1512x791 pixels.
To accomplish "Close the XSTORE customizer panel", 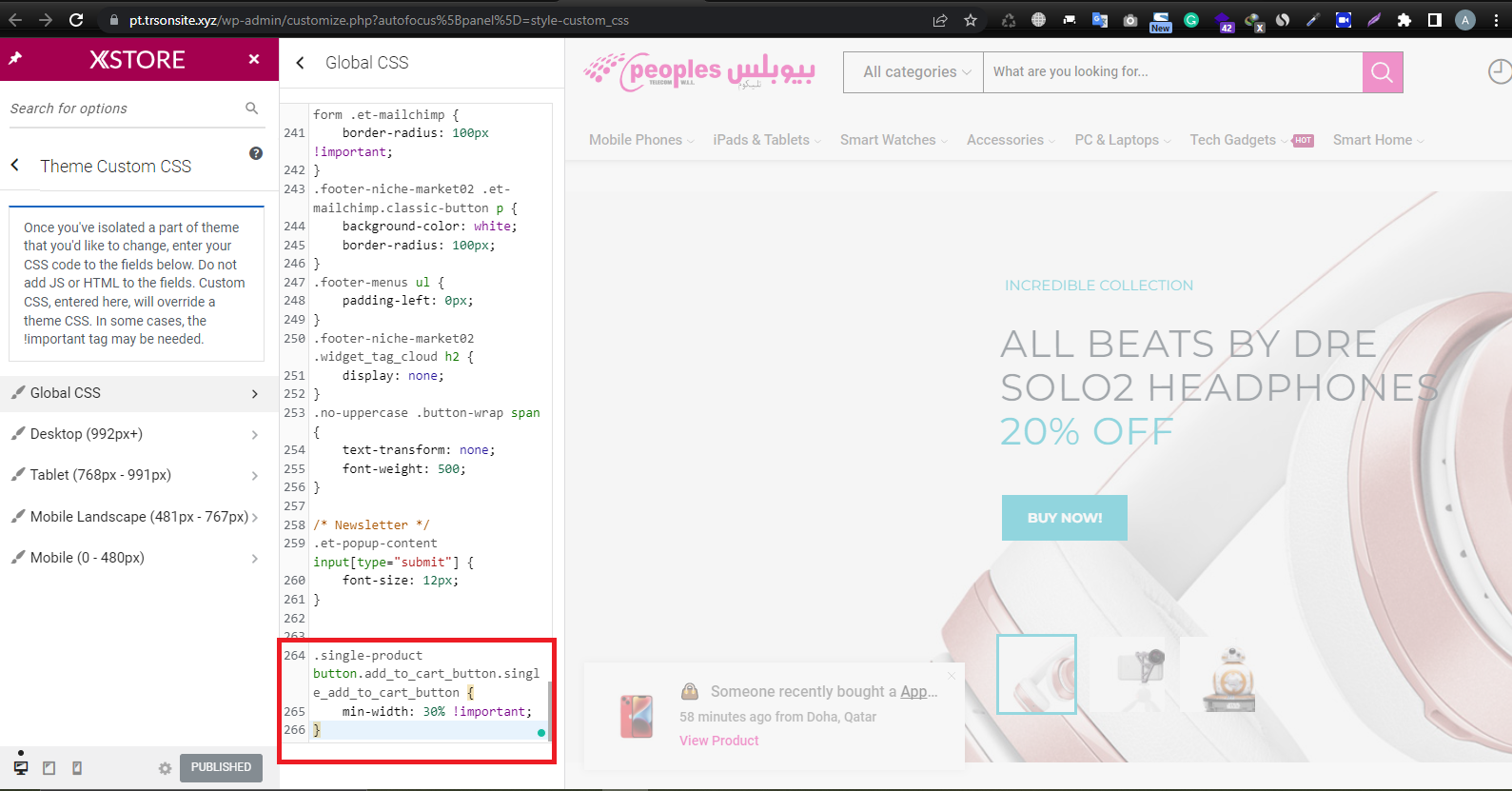I will (x=254, y=59).
